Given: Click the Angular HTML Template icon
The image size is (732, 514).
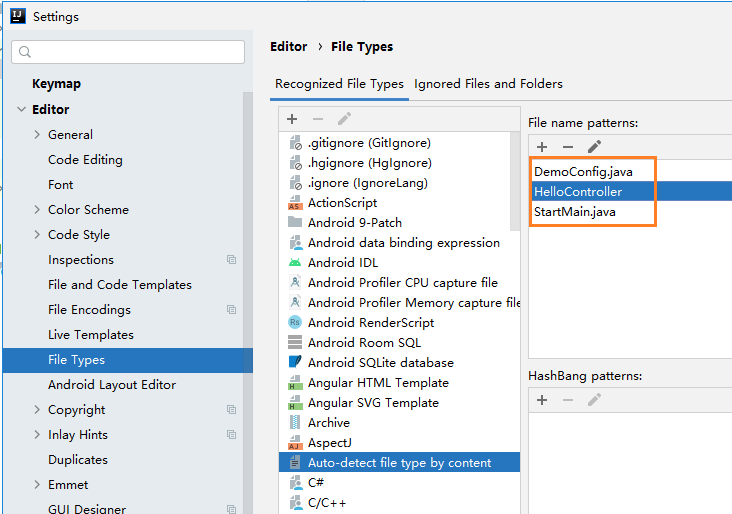Looking at the screenshot, I should point(295,383).
